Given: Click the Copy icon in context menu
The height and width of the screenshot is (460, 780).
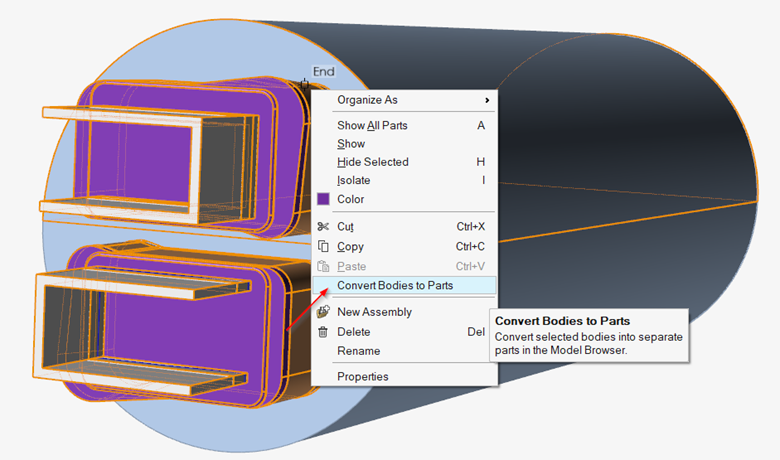Looking at the screenshot, I should click(323, 247).
